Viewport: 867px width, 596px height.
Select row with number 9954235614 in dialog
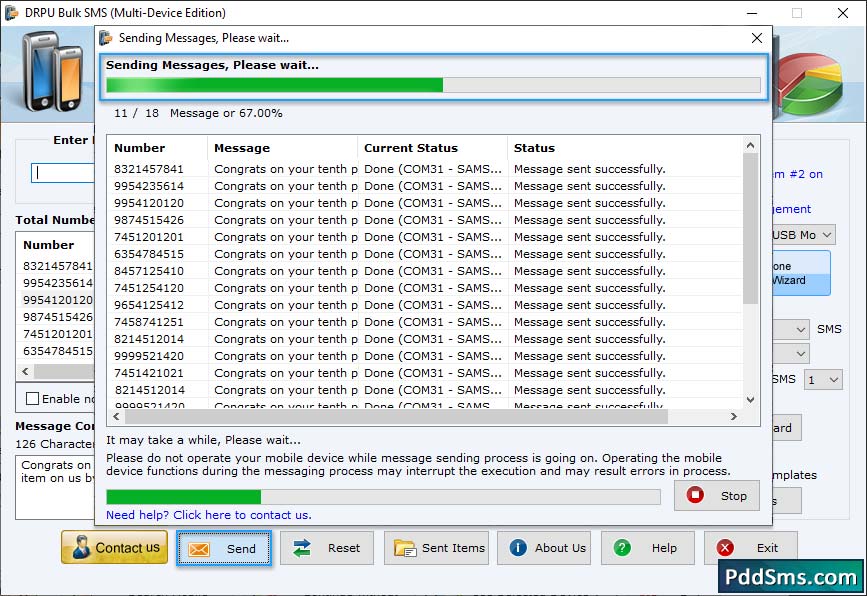(425, 186)
